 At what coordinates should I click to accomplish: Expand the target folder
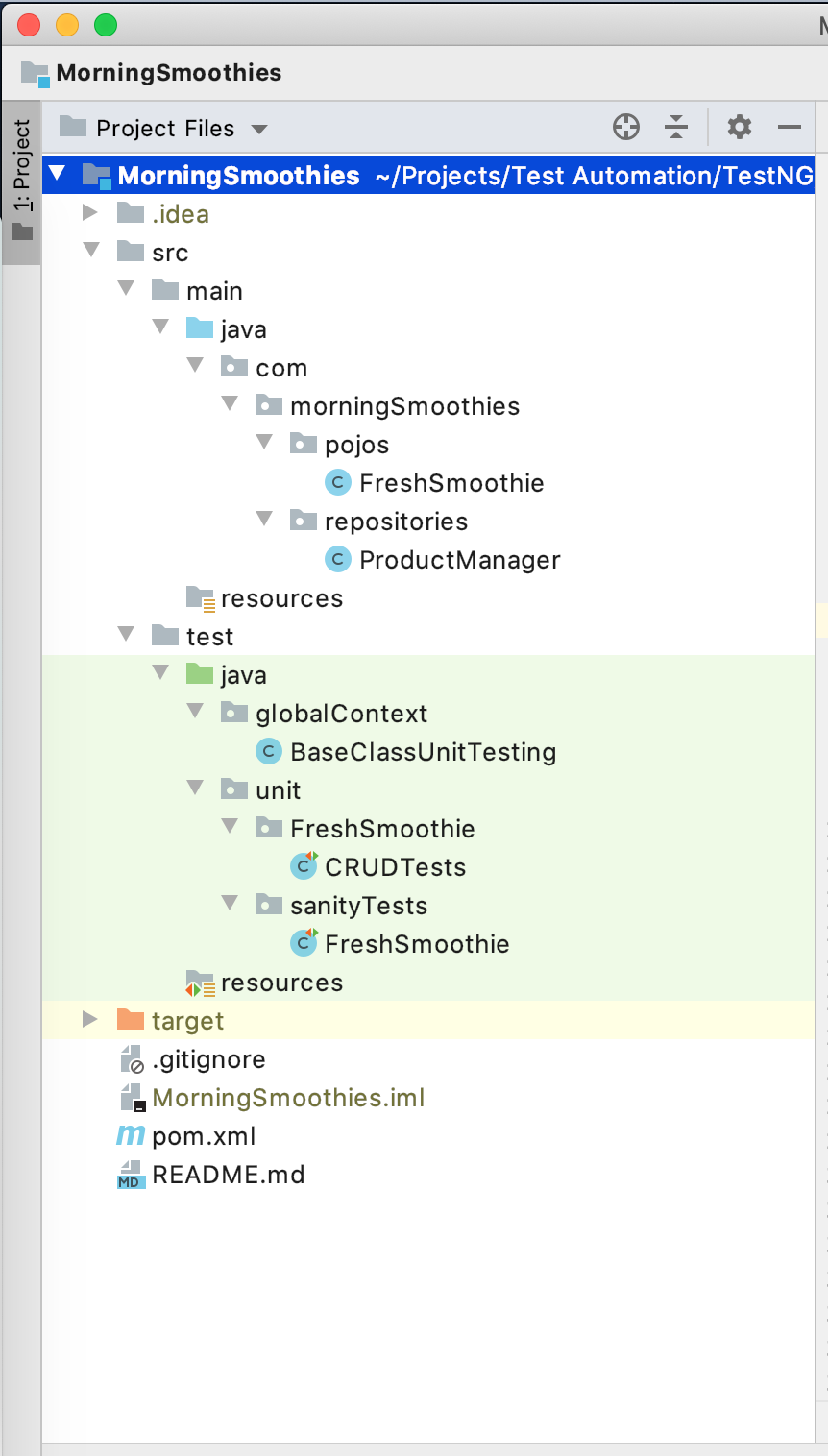click(90, 1019)
